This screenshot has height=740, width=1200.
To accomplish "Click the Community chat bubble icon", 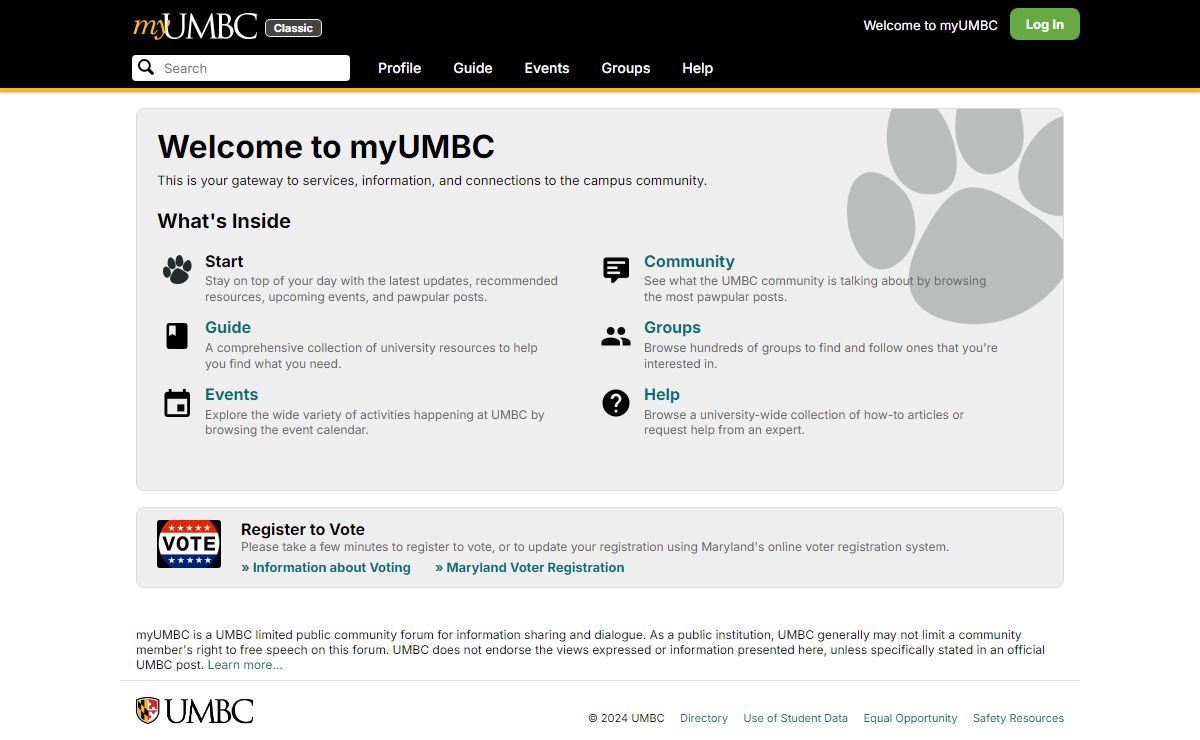I will [616, 269].
